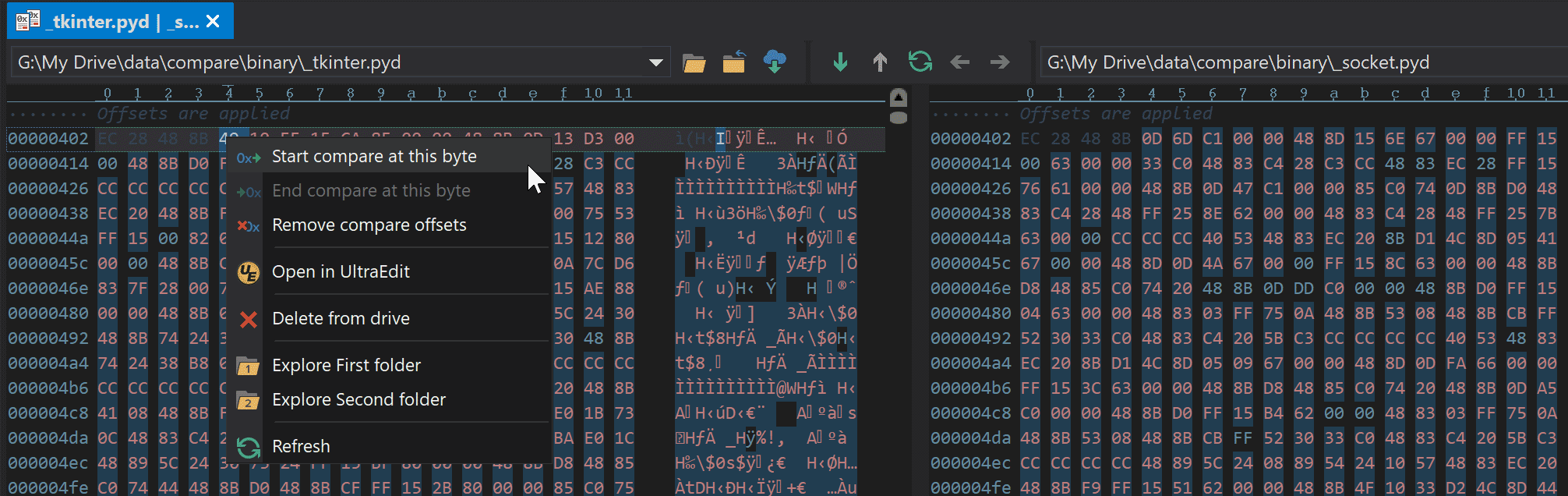
Task: Expand the first file path dropdown
Action: point(656,62)
